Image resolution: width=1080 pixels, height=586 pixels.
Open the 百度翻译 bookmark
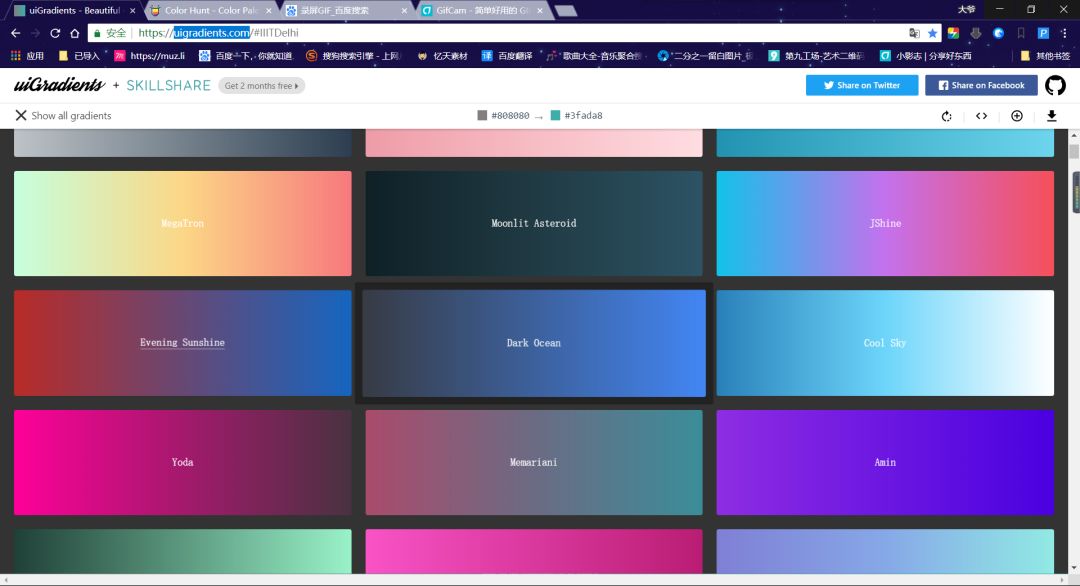coord(507,56)
